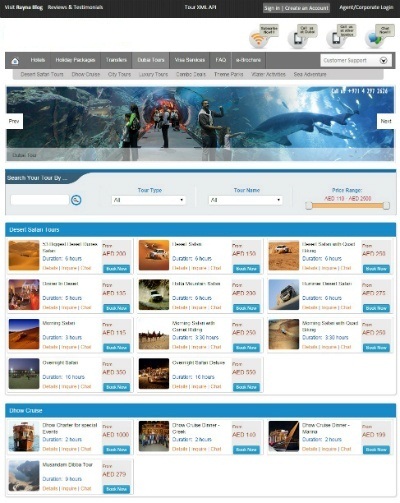Image resolution: width=400 pixels, height=503 pixels.
Task: Expand the Customer Support dropdown arrow
Action: pyautogui.click(x=383, y=60)
